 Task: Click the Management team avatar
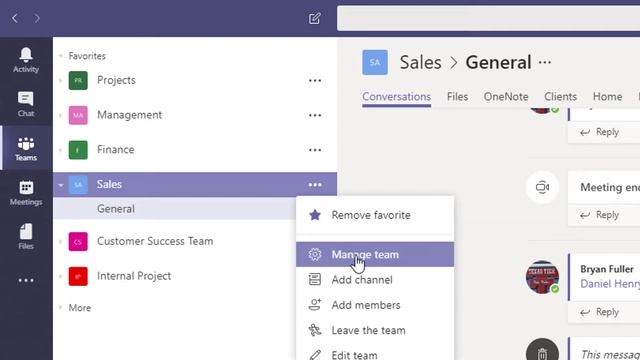coord(78,115)
